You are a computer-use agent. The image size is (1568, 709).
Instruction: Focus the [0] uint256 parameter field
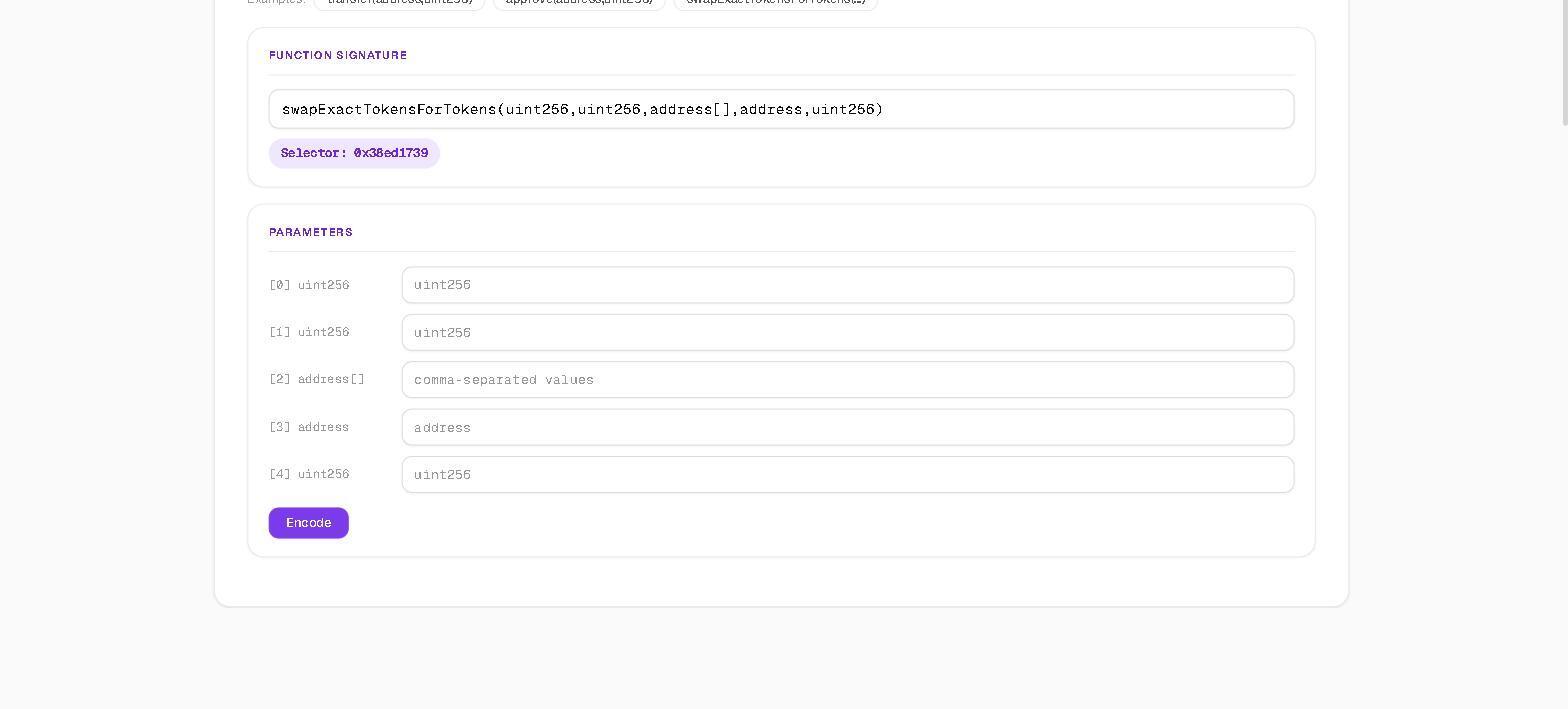[x=848, y=285]
